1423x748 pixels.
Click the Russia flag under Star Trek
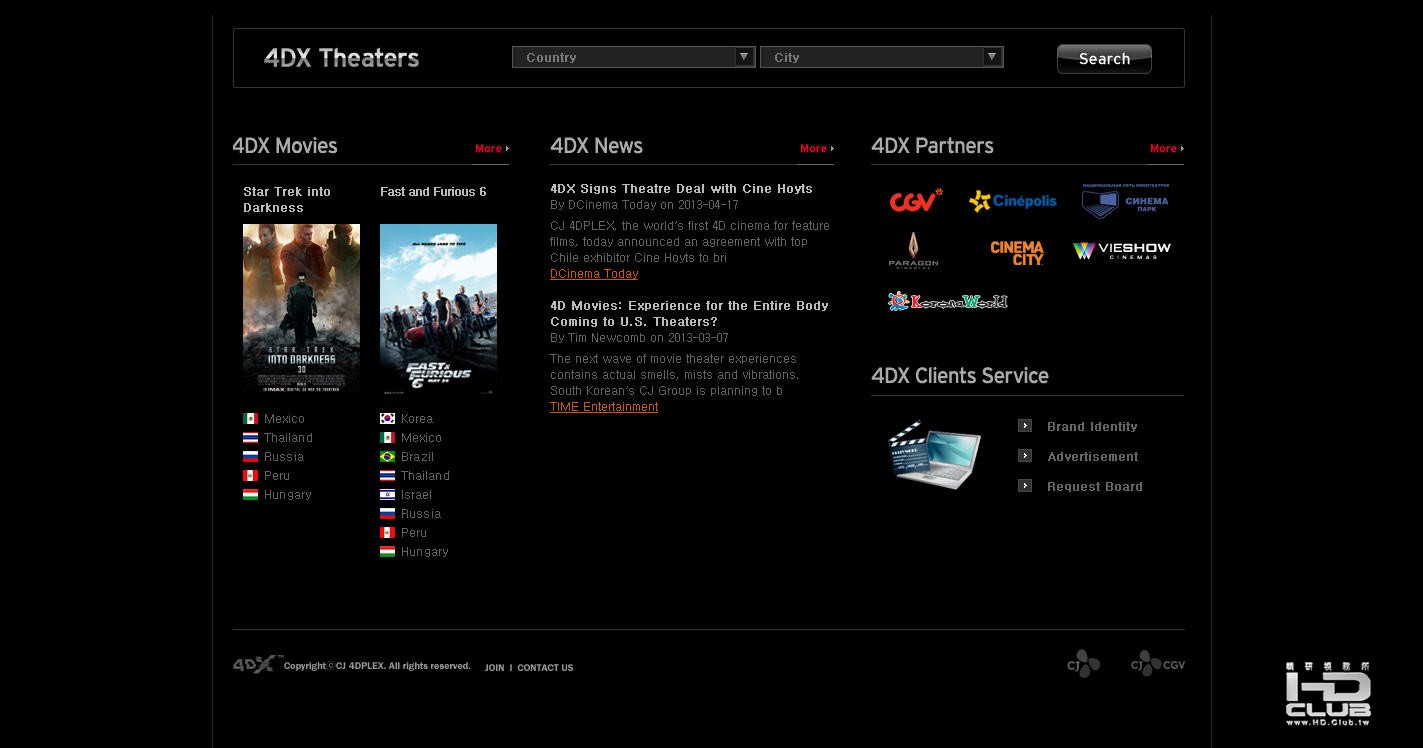[250, 457]
